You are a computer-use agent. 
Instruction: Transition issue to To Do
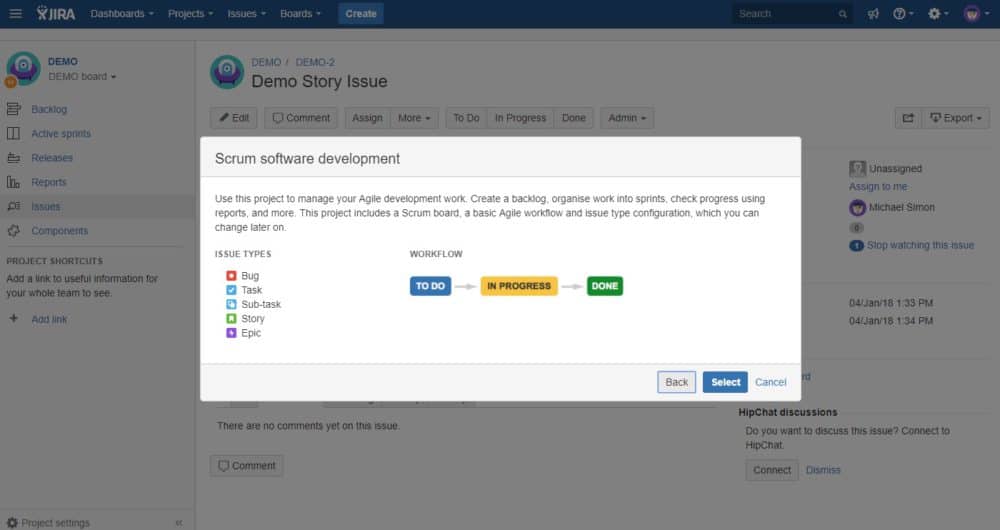(x=466, y=118)
